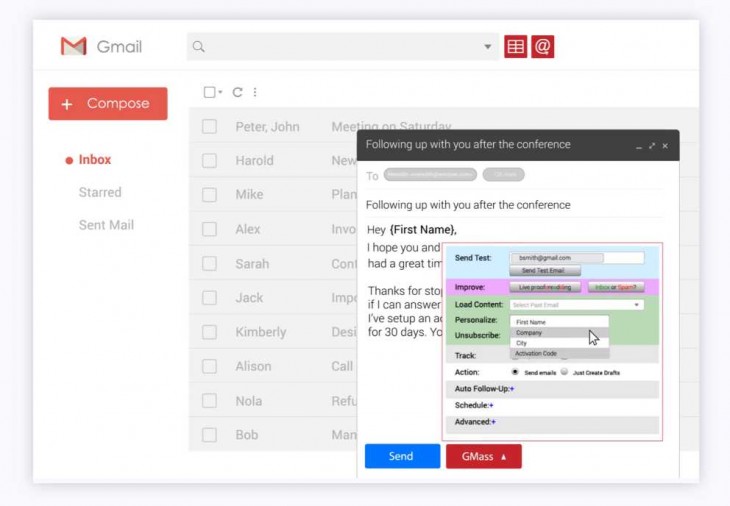Pick City from the Personalize list
This screenshot has width=730, height=506.
[x=559, y=343]
